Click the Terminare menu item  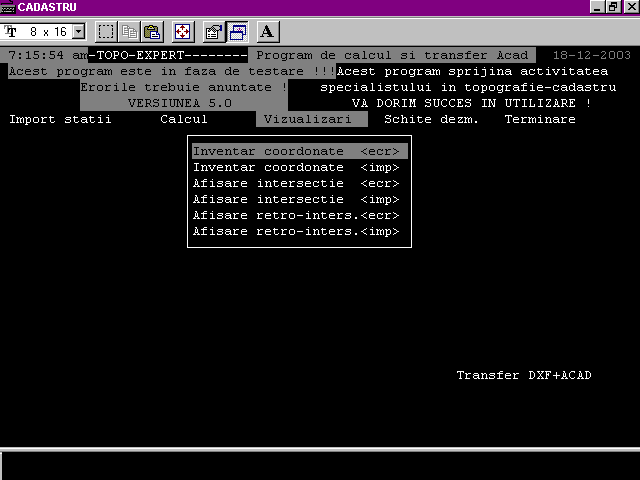pyautogui.click(x=540, y=119)
